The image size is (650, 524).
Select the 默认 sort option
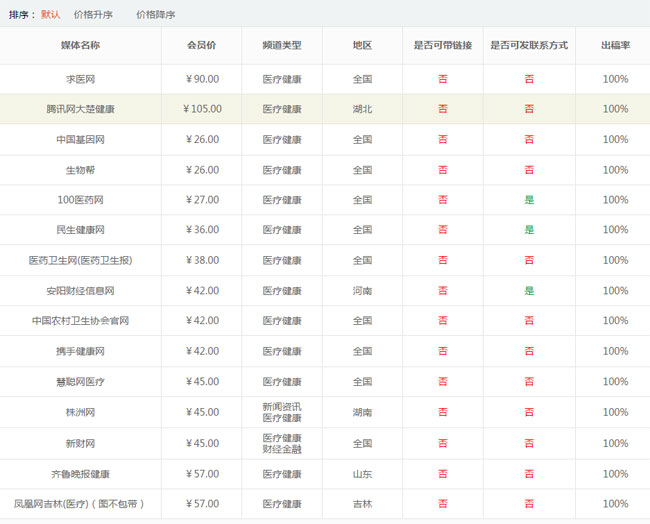50,15
